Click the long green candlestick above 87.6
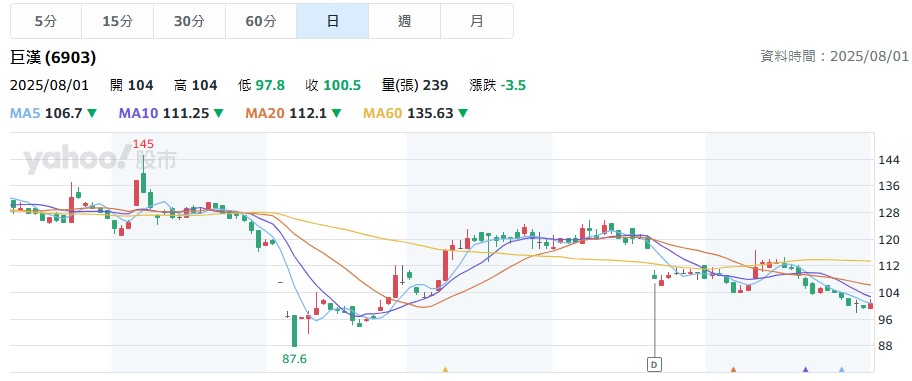The width and height of the screenshot is (912, 381). [294, 331]
